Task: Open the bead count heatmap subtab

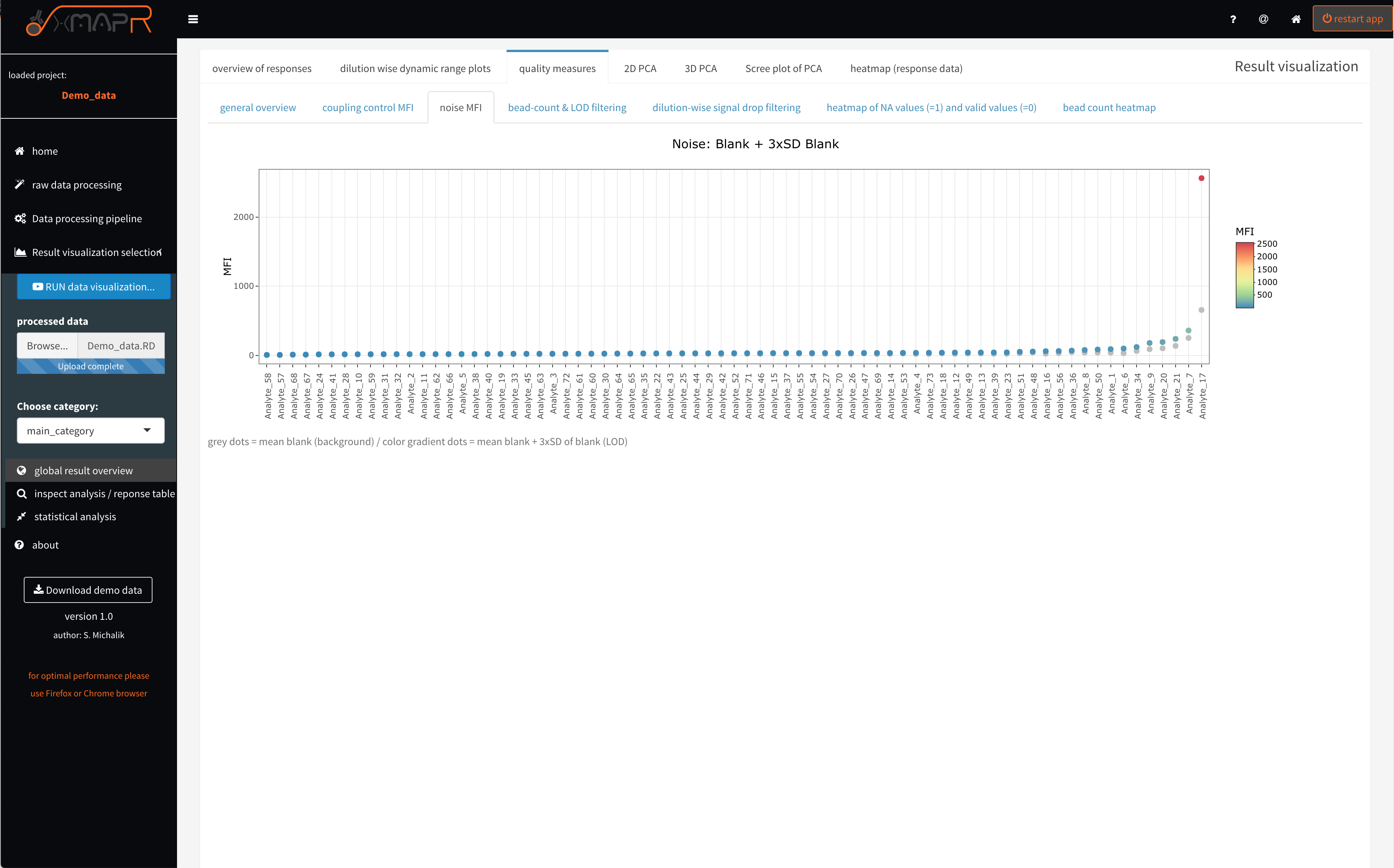Action: coord(1109,107)
